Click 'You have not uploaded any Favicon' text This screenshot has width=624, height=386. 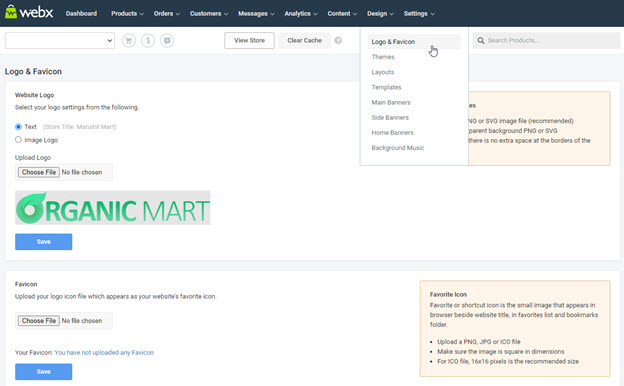[104, 353]
